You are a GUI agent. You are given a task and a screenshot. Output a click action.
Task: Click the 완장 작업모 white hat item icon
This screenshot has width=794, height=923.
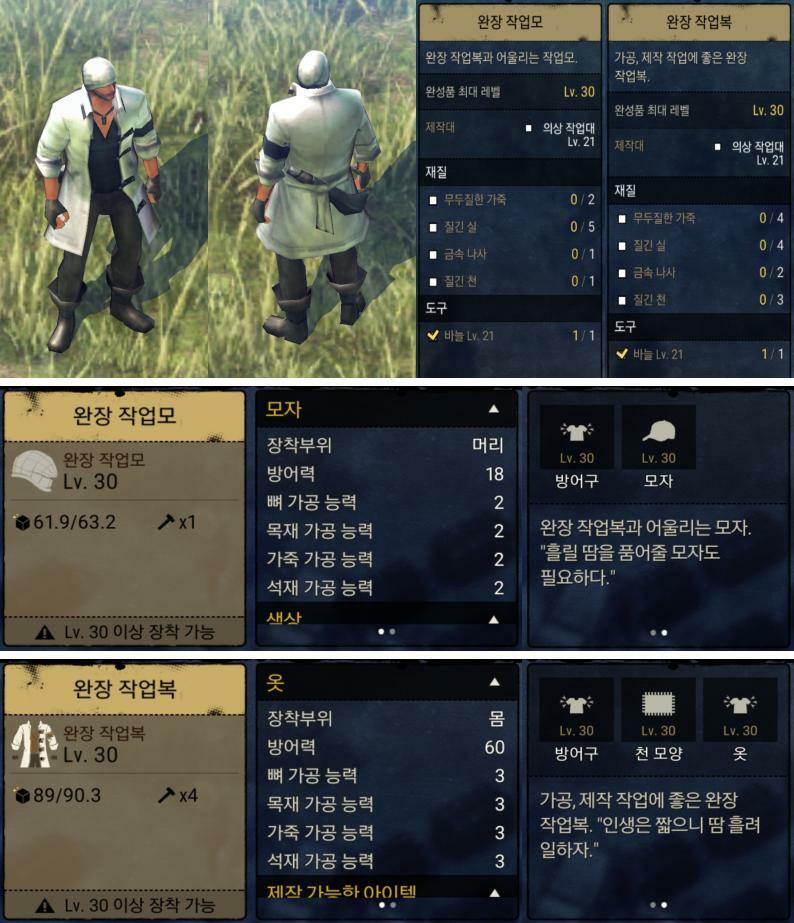tap(34, 471)
